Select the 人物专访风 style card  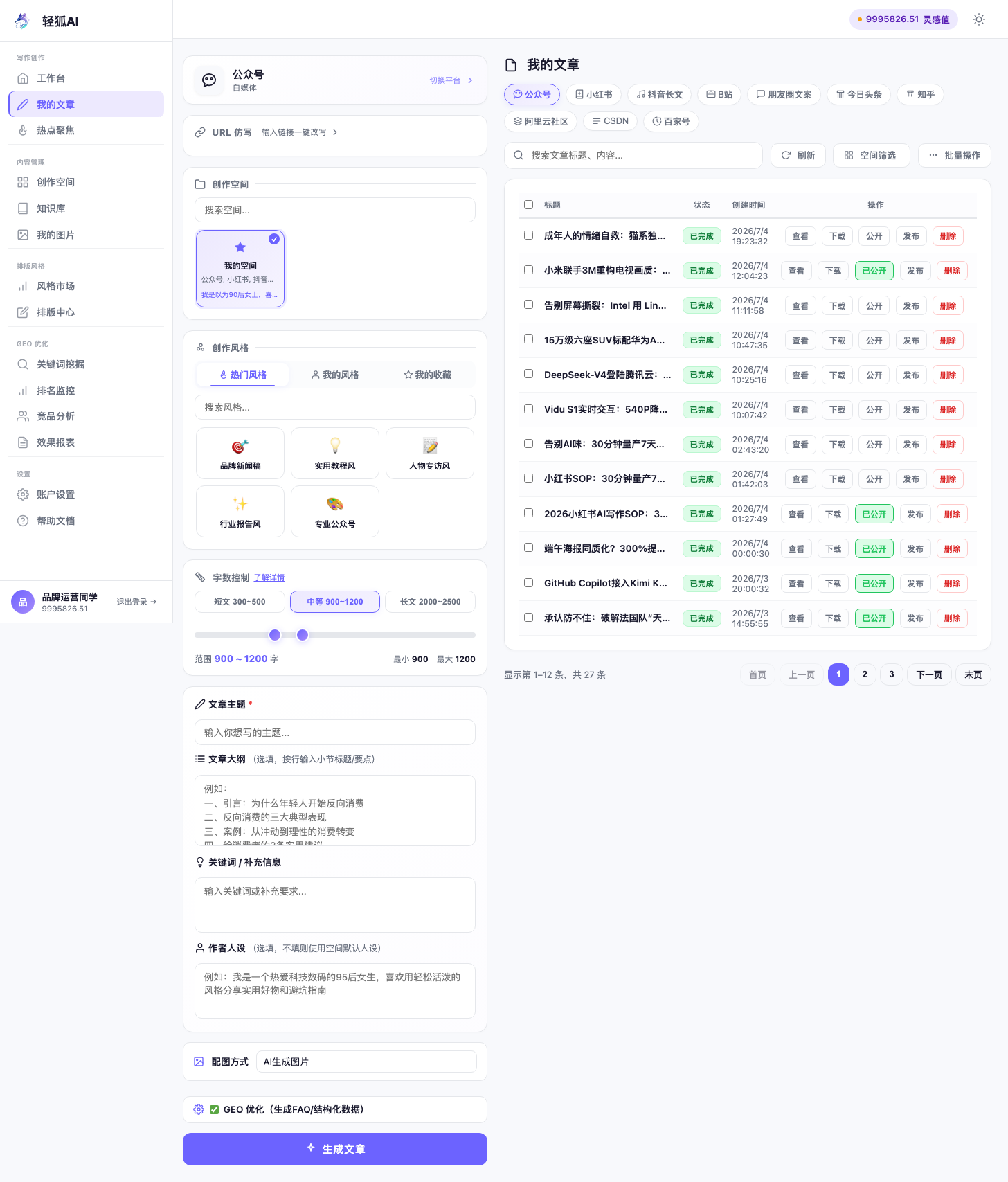tap(430, 453)
